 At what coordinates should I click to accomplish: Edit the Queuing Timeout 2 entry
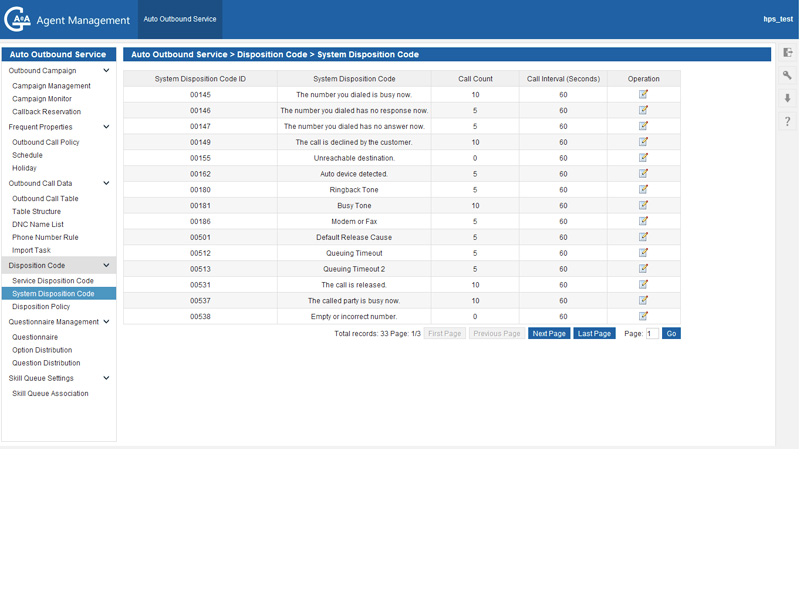pyautogui.click(x=643, y=269)
